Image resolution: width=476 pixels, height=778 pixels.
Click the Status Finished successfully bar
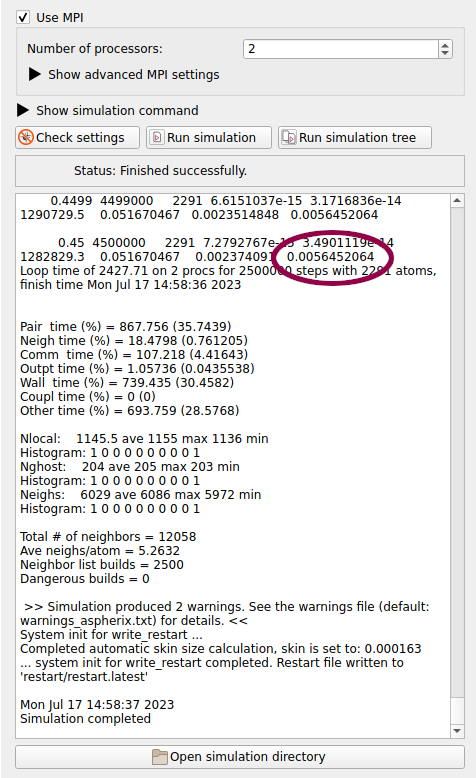pyautogui.click(x=240, y=171)
